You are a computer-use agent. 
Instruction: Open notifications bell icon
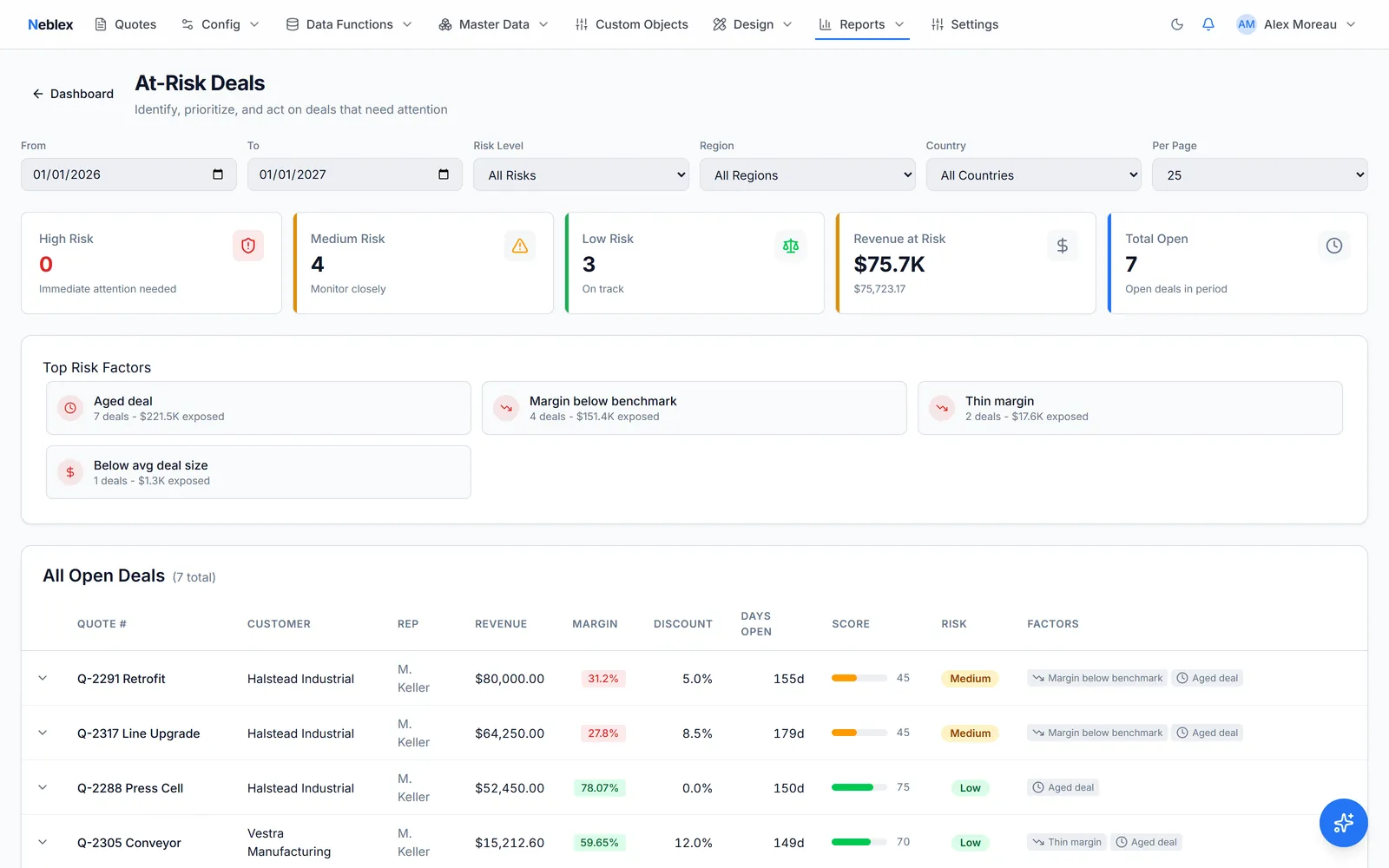point(1208,24)
